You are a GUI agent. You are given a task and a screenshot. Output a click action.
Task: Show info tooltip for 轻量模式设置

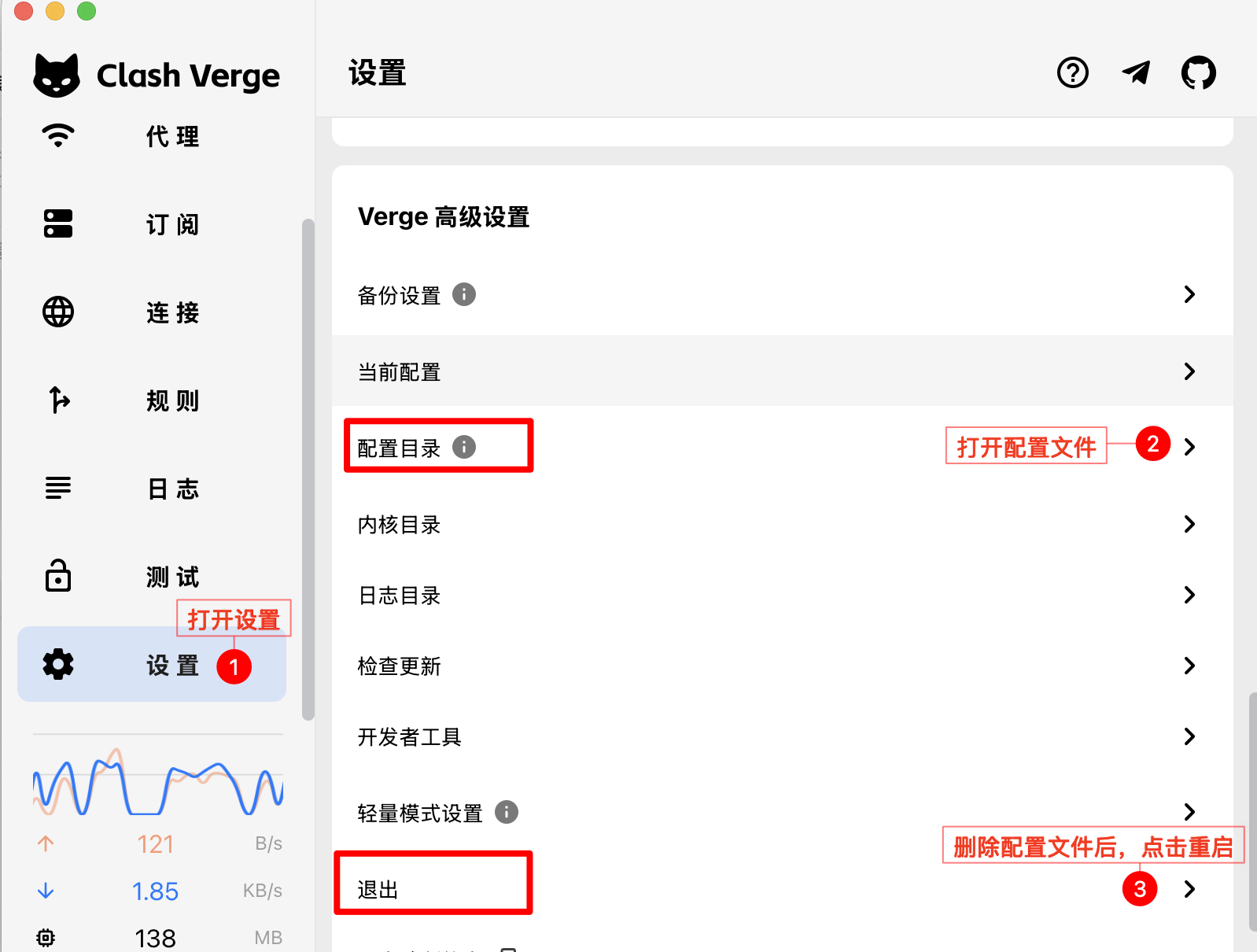click(507, 812)
